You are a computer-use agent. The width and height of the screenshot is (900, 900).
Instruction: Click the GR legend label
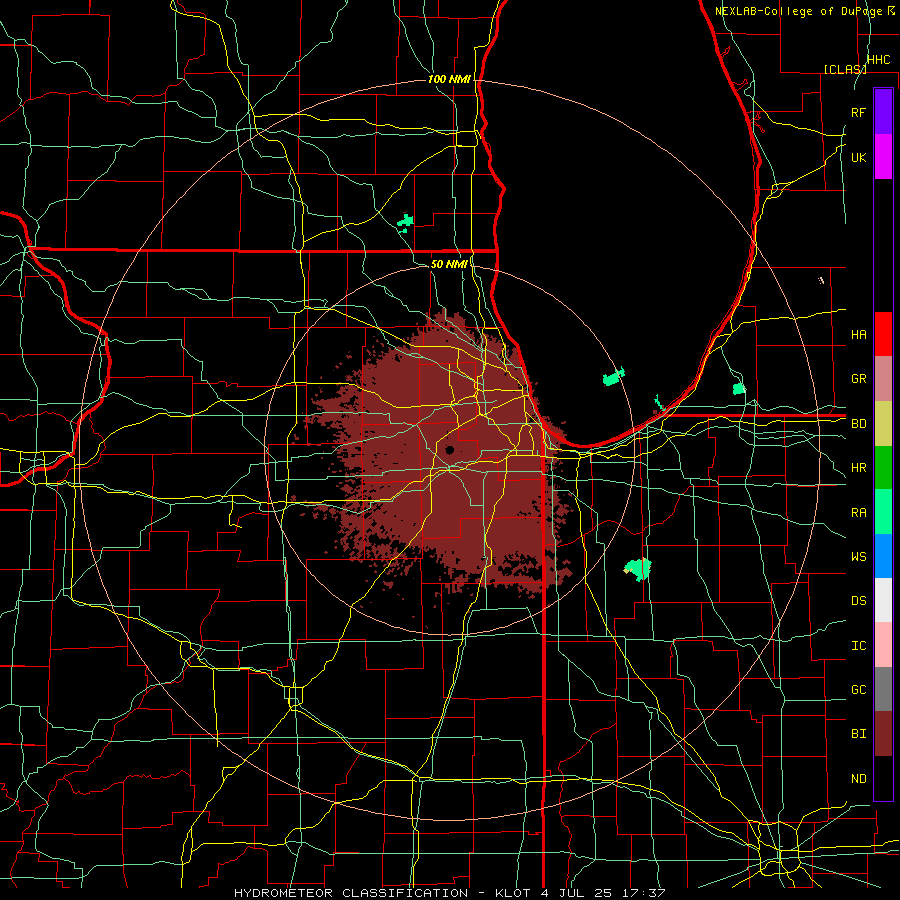point(858,379)
